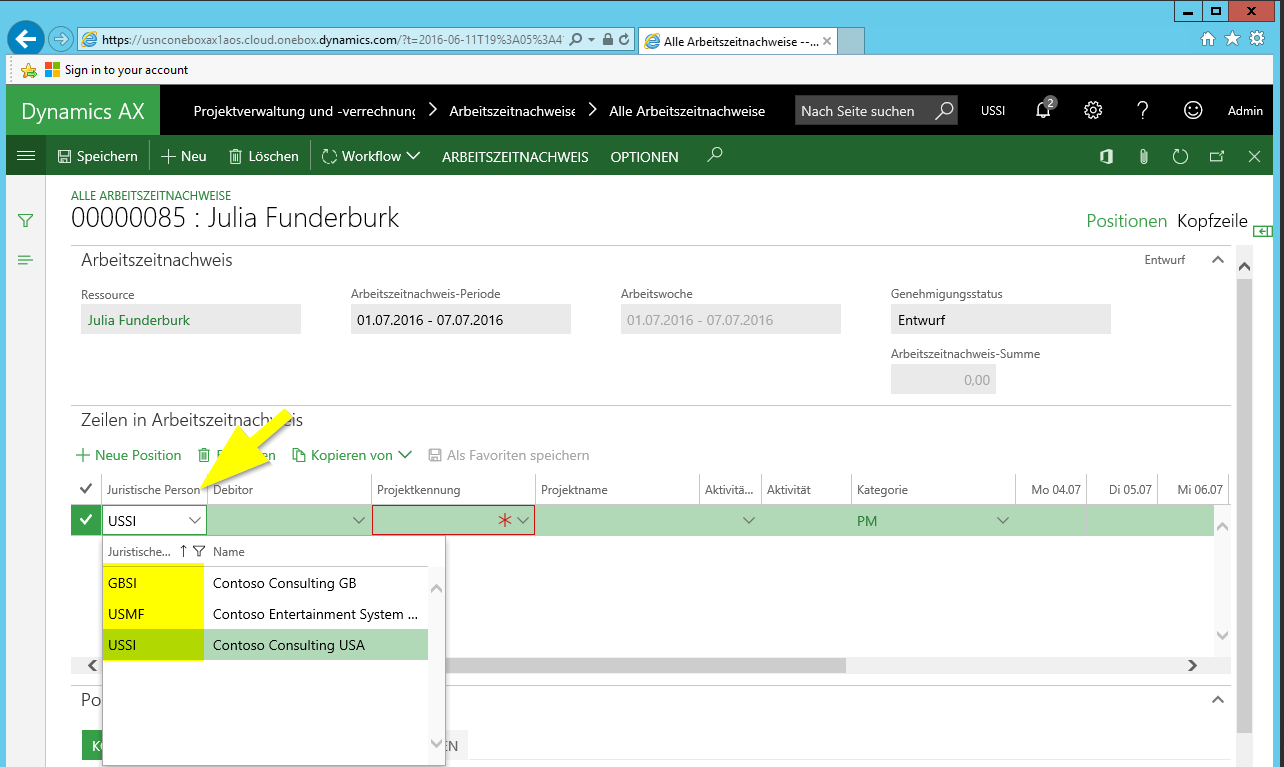
Task: Click the help question mark icon
Action: pyautogui.click(x=1143, y=110)
